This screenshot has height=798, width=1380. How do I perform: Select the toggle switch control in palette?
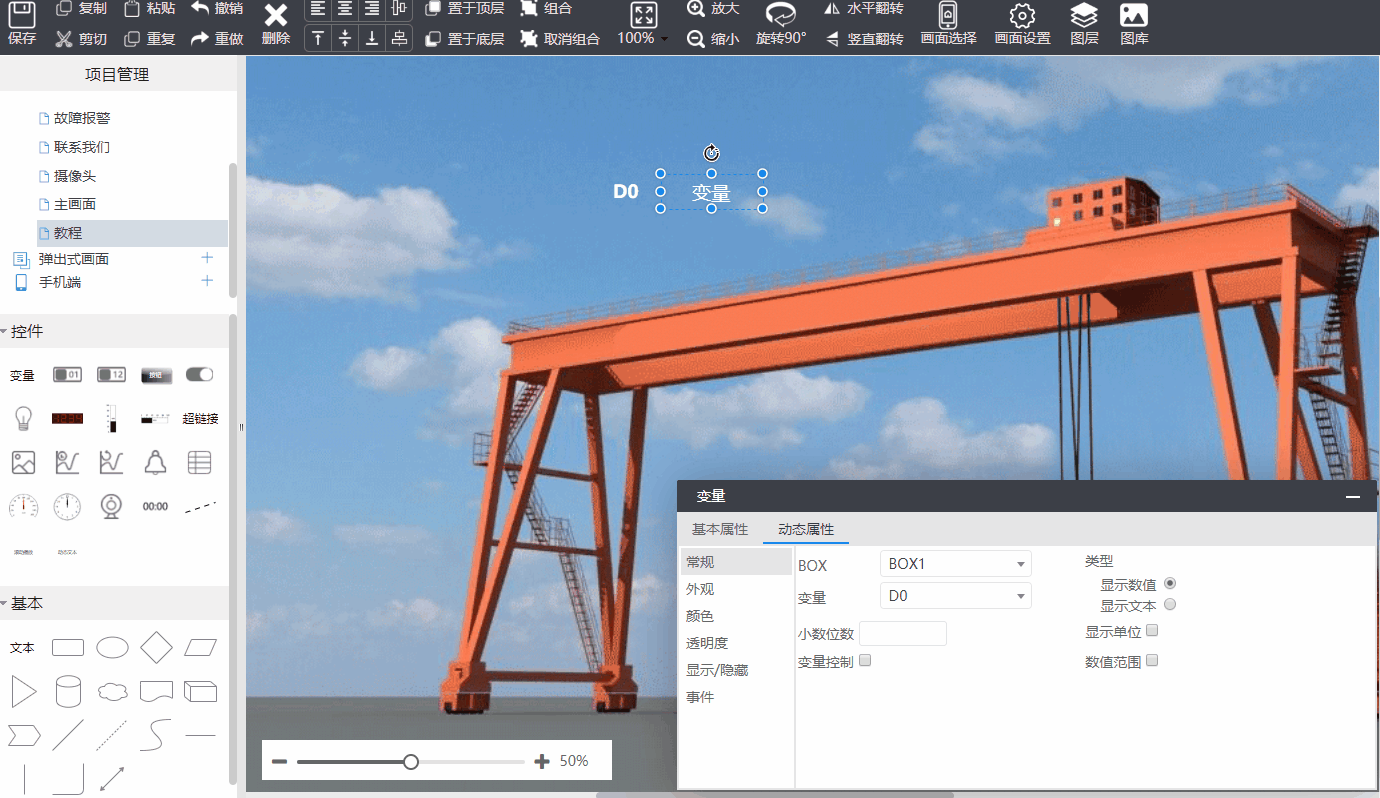[x=200, y=374]
